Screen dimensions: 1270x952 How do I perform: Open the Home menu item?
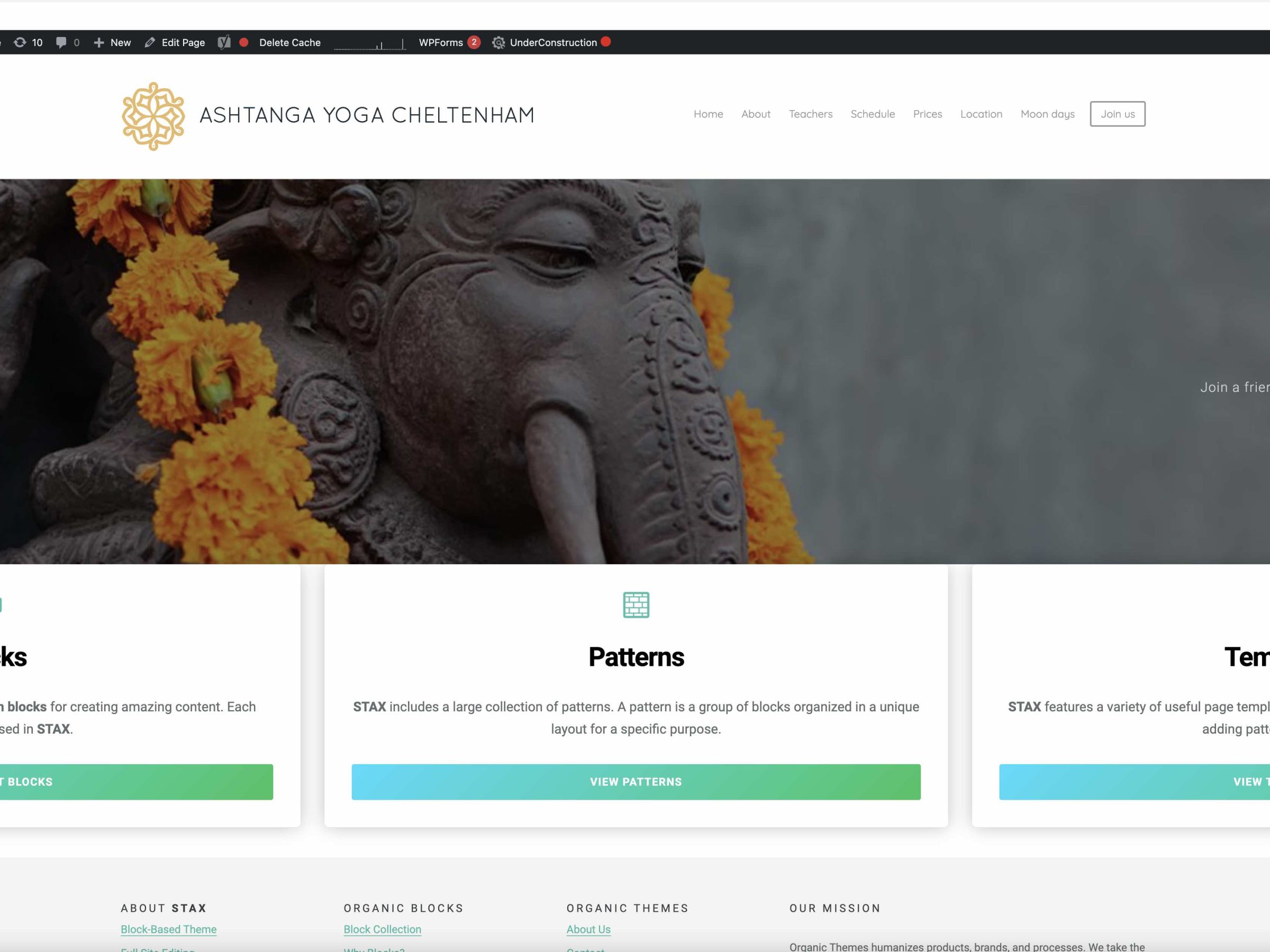pyautogui.click(x=708, y=114)
